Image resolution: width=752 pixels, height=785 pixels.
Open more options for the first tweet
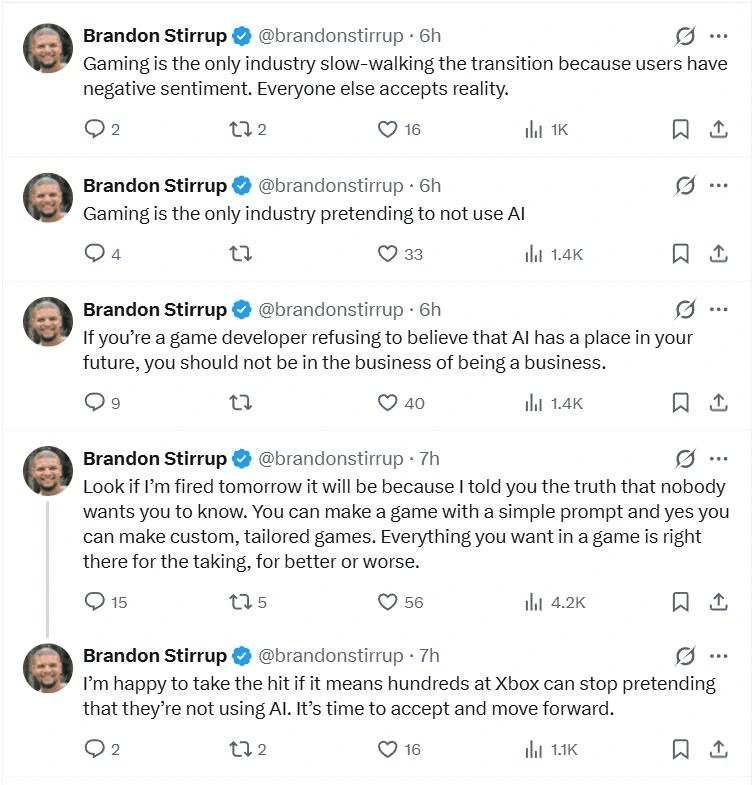tap(718, 36)
